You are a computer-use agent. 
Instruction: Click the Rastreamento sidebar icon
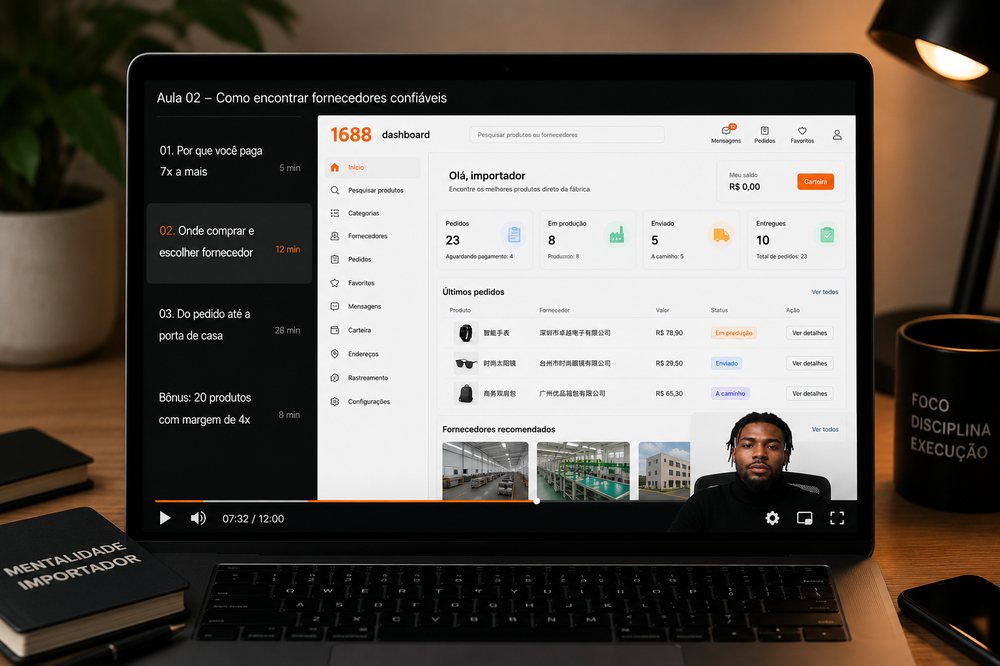[335, 378]
